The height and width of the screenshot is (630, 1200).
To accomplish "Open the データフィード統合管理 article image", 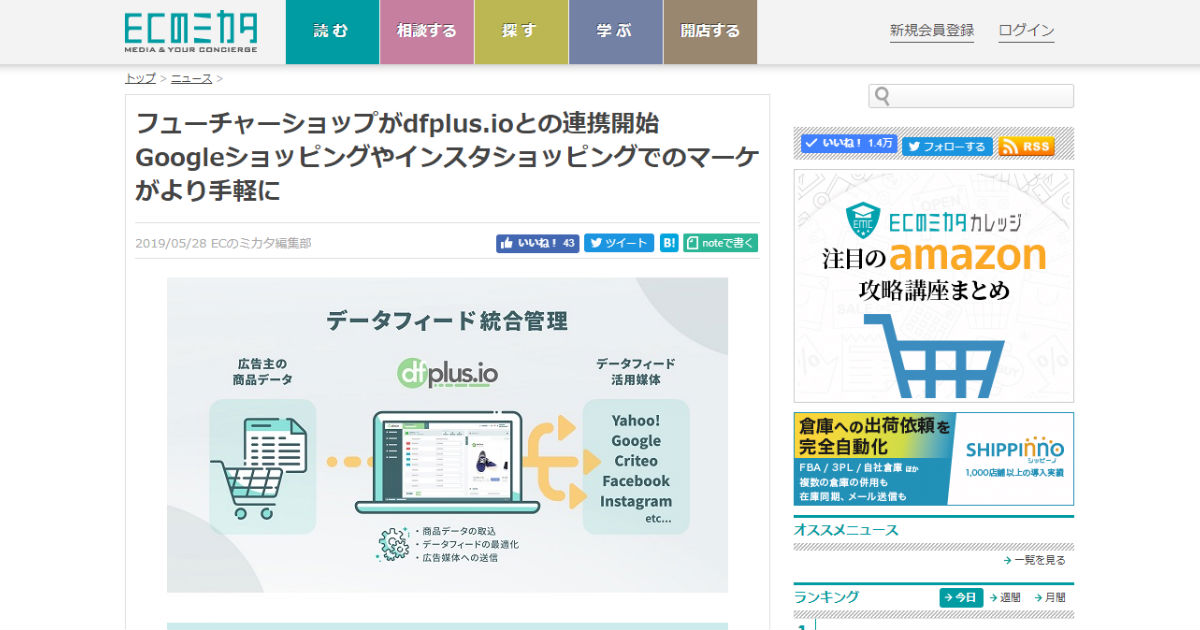I will [447, 435].
